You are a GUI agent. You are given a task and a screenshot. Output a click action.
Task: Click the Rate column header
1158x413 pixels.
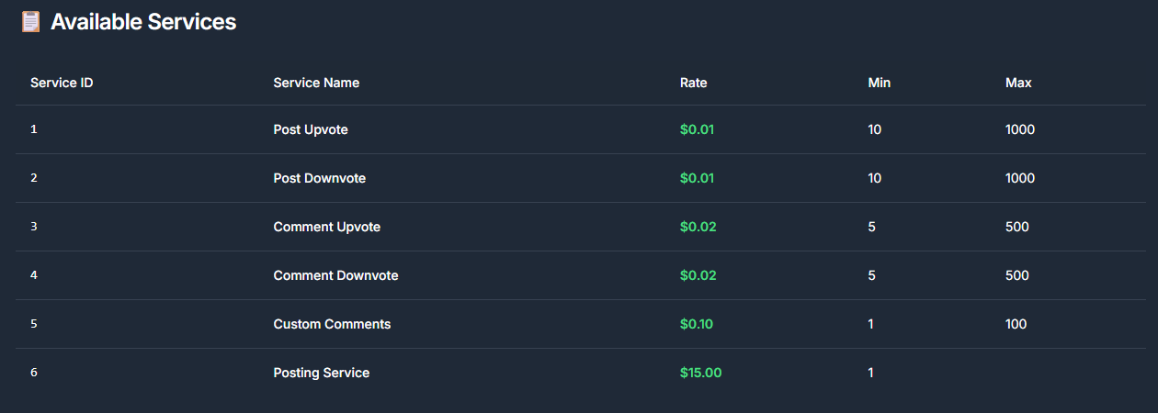pyautogui.click(x=693, y=83)
